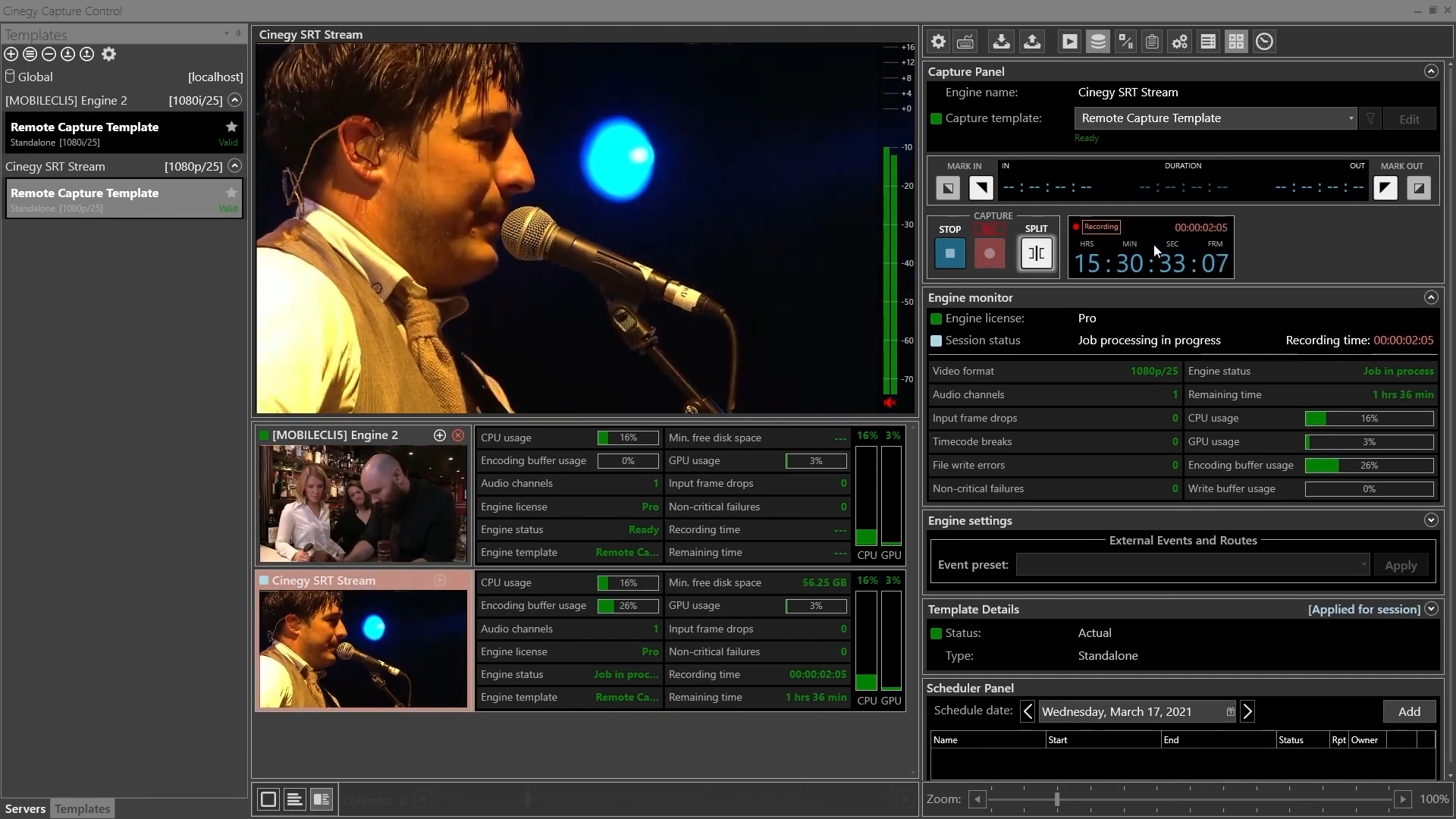Open the Event preset dropdown
This screenshot has width=1456, height=819.
1193,565
